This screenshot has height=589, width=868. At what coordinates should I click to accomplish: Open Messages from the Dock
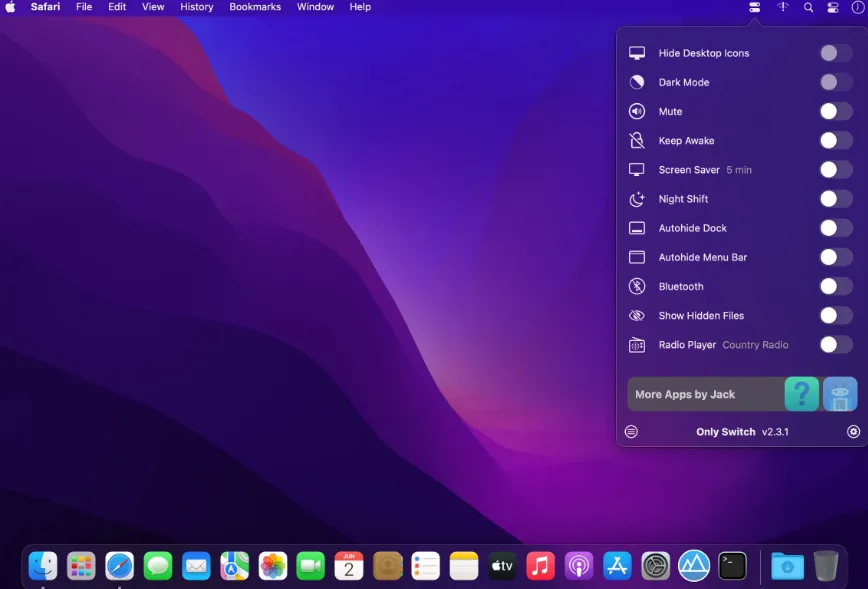point(158,566)
